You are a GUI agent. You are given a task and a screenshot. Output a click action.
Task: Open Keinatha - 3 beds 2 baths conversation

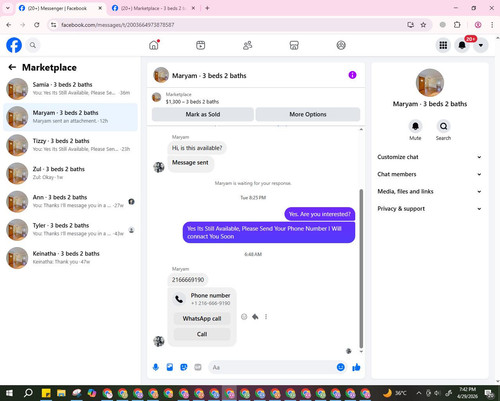[70, 258]
